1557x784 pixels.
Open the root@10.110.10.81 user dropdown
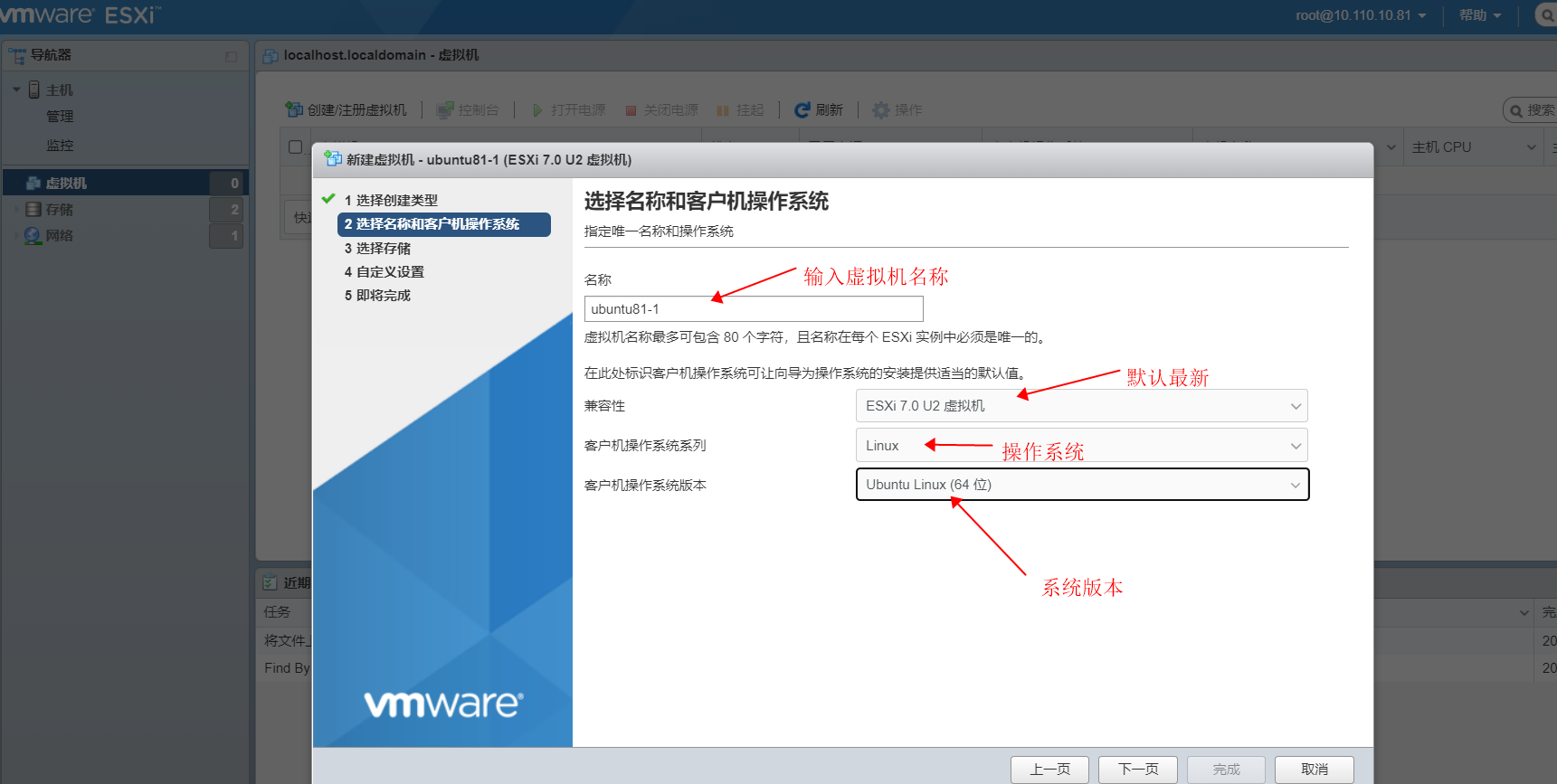coord(1361,15)
